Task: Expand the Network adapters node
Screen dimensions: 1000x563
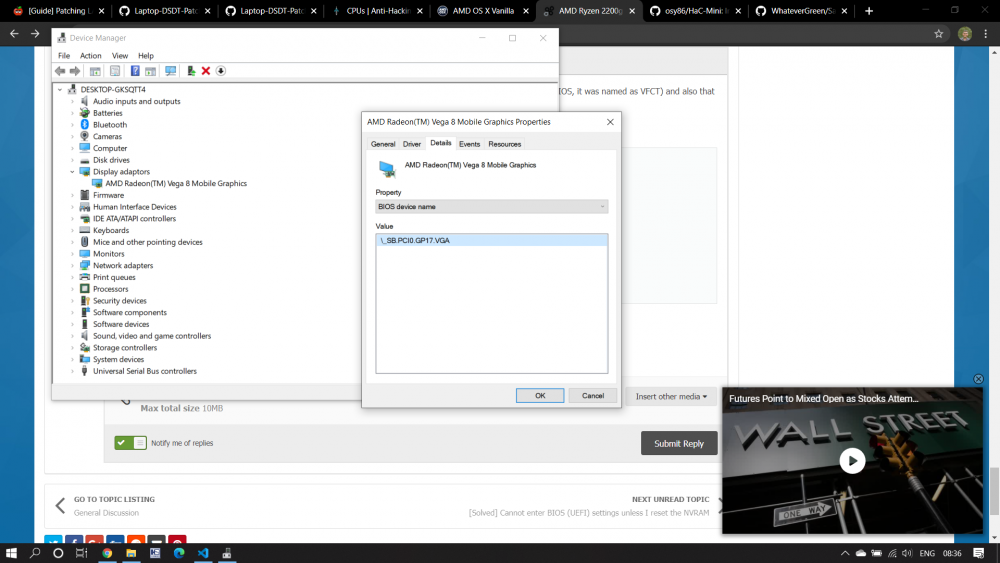Action: (x=72, y=266)
